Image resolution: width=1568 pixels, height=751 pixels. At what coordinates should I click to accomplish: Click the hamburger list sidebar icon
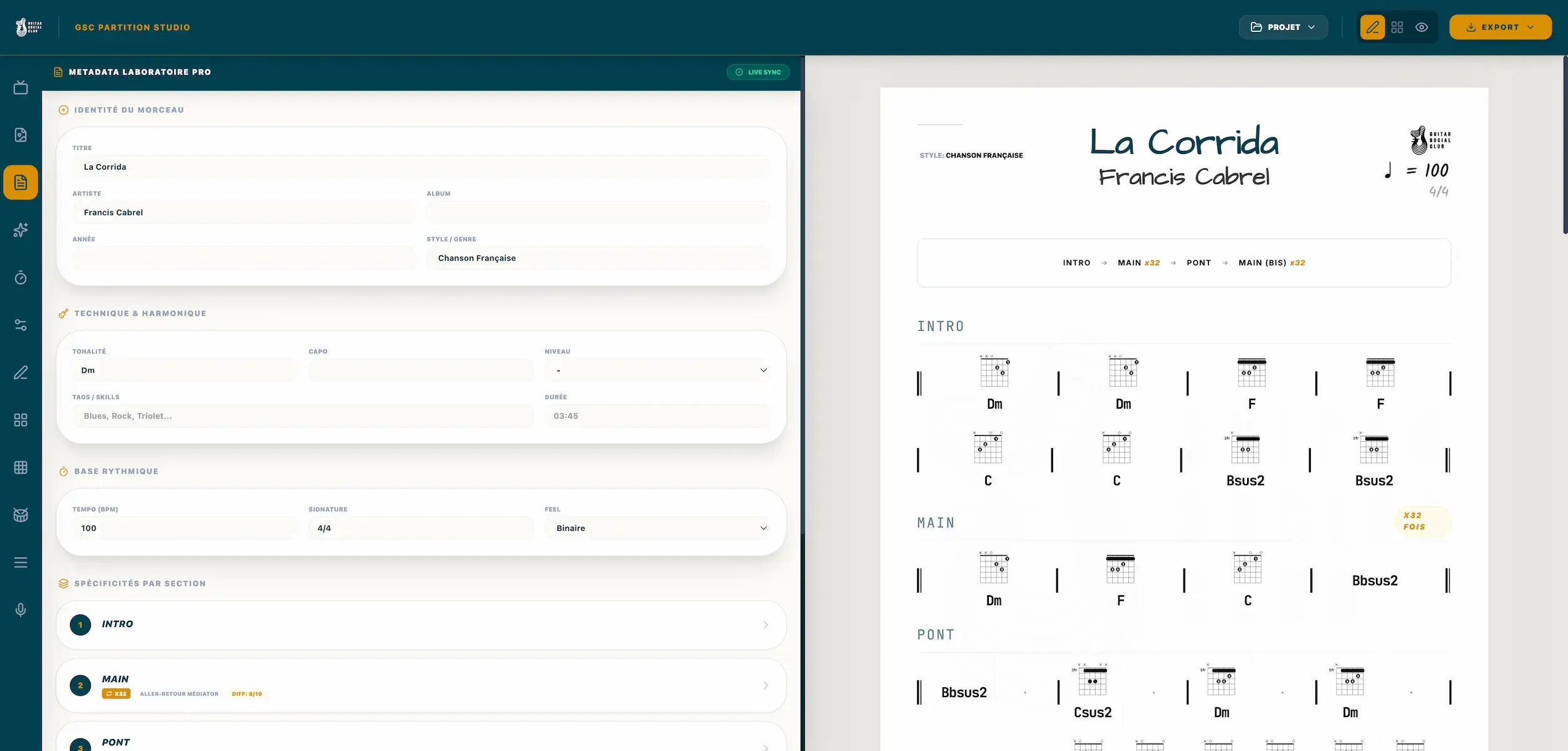point(21,563)
